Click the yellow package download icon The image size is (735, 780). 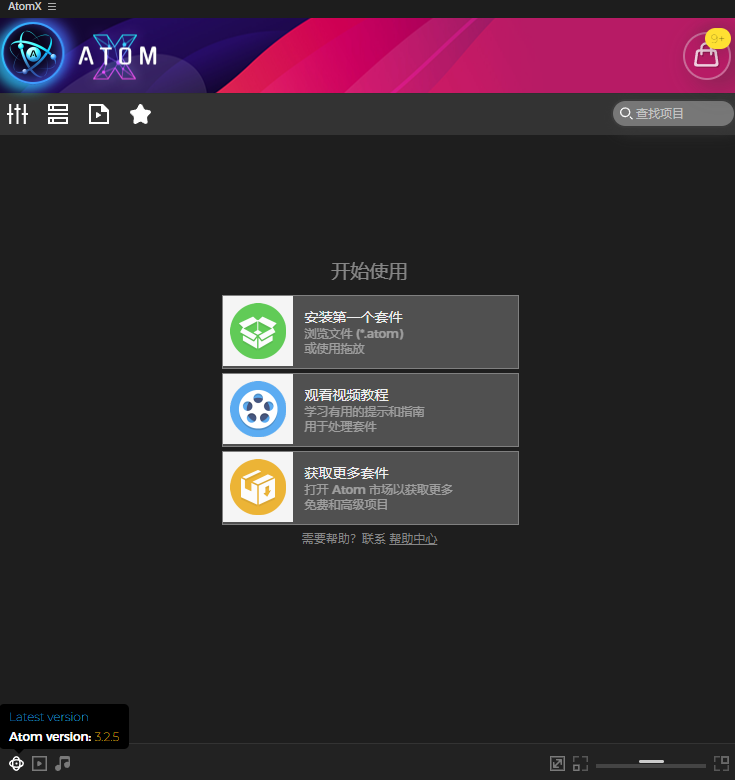(258, 487)
